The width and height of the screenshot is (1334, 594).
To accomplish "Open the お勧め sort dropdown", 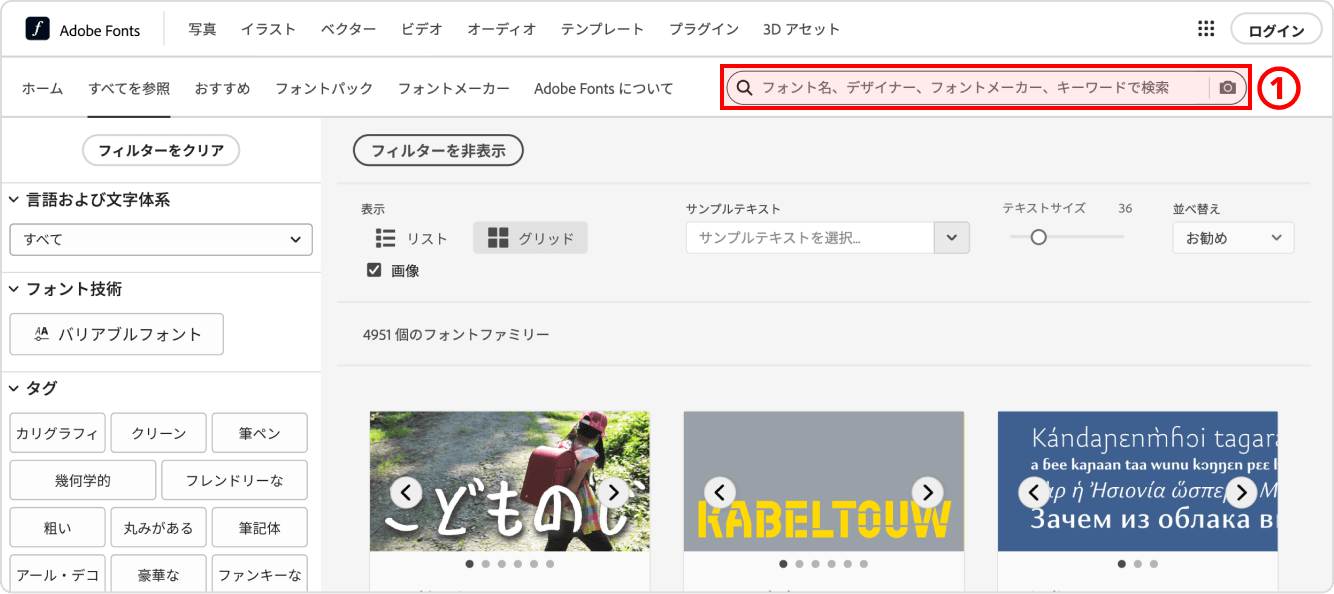I will (1233, 238).
